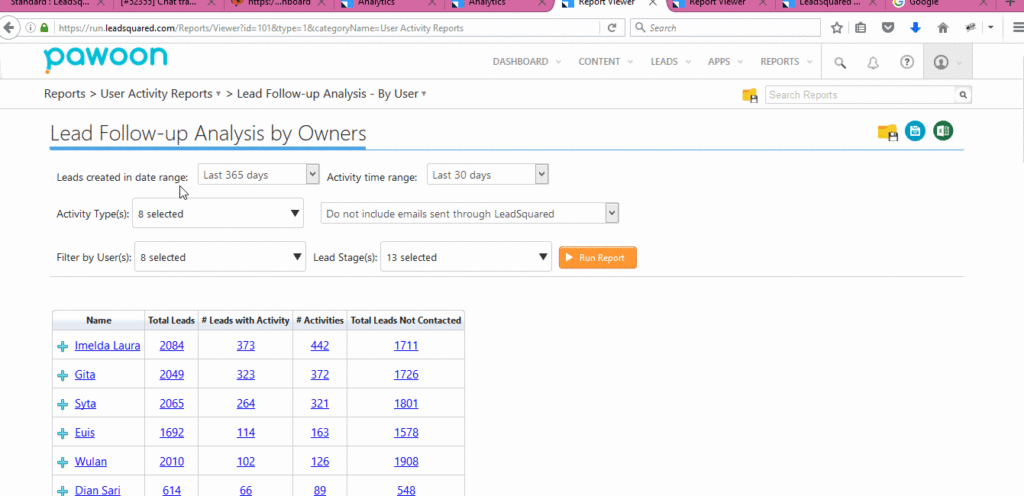Viewport: 1024px width, 496px height.
Task: Open the Activity Type(s) dropdown
Action: click(x=218, y=213)
